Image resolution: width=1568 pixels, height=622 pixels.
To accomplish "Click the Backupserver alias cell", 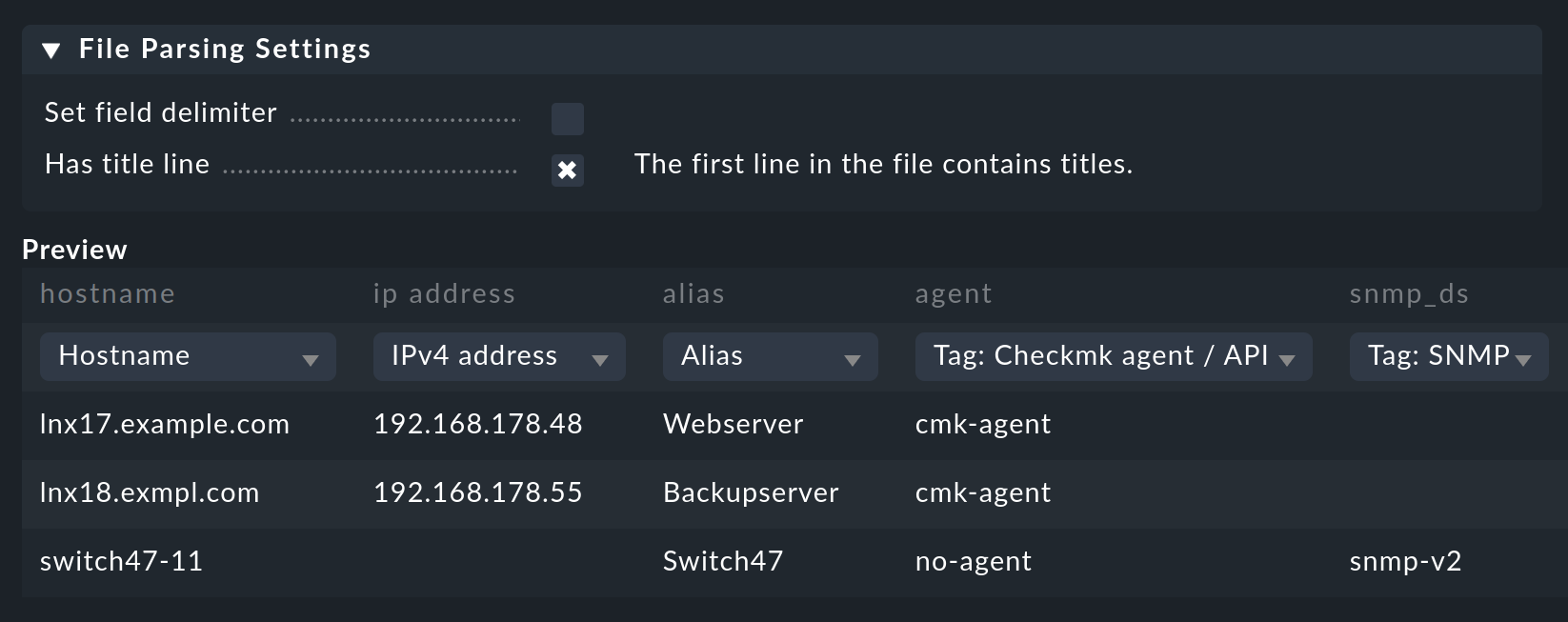I will pos(751,493).
